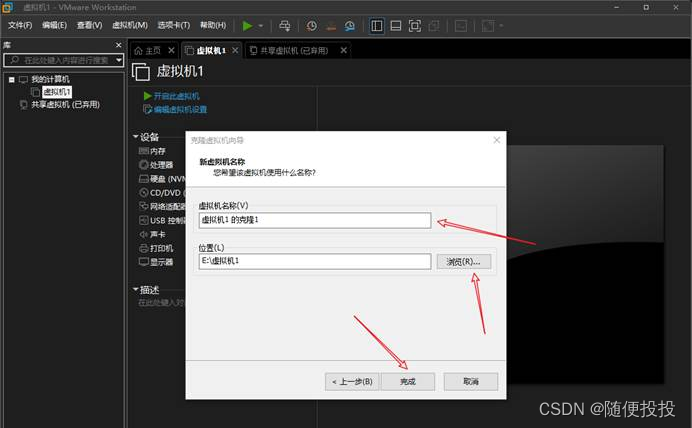Click the 开启此虚拟机 link
This screenshot has height=428, width=692.
[x=177, y=96]
